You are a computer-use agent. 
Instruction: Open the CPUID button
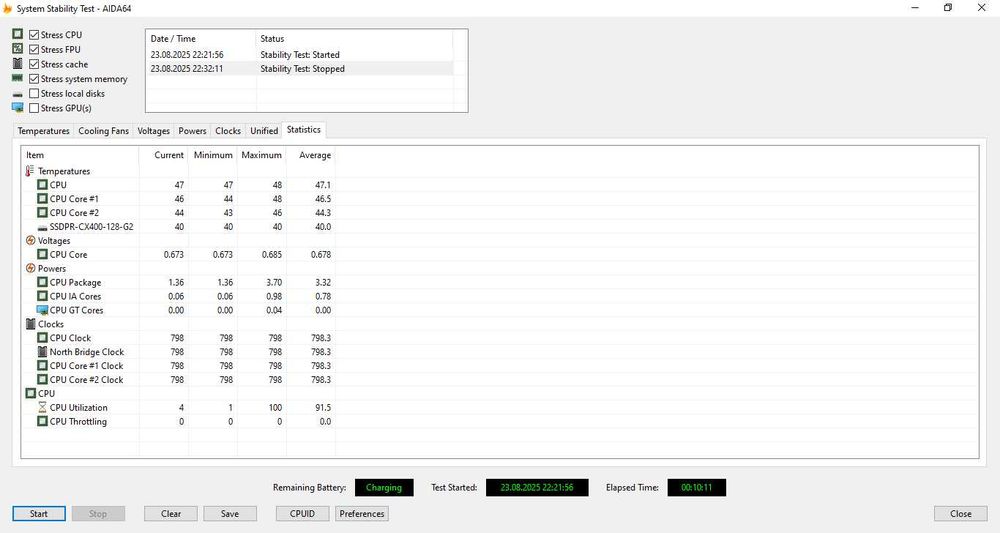click(302, 514)
